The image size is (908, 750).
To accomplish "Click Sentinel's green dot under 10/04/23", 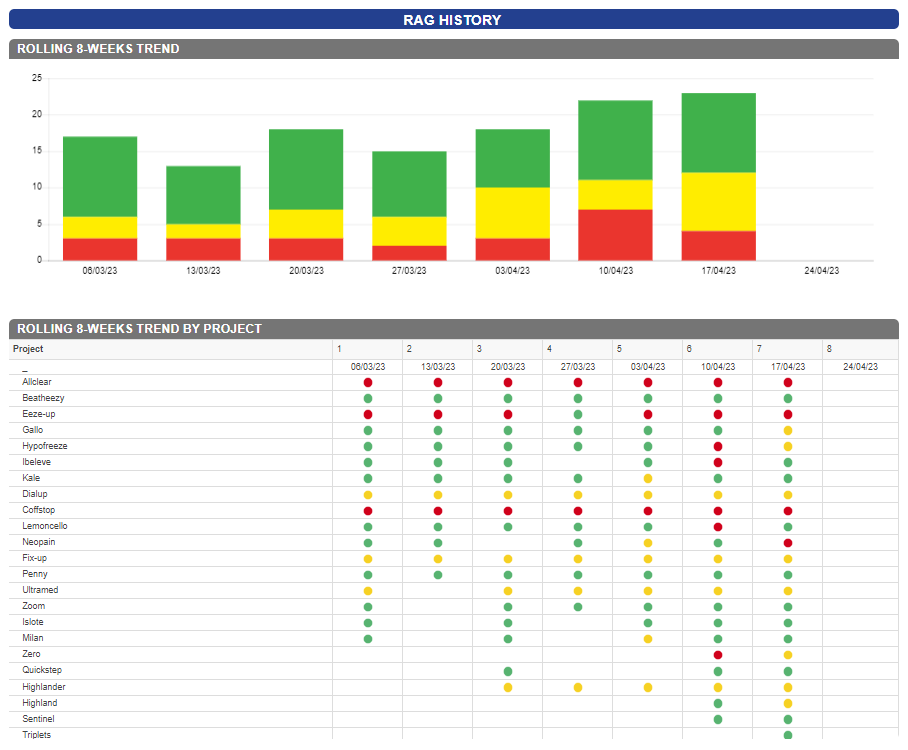I will tap(718, 719).
